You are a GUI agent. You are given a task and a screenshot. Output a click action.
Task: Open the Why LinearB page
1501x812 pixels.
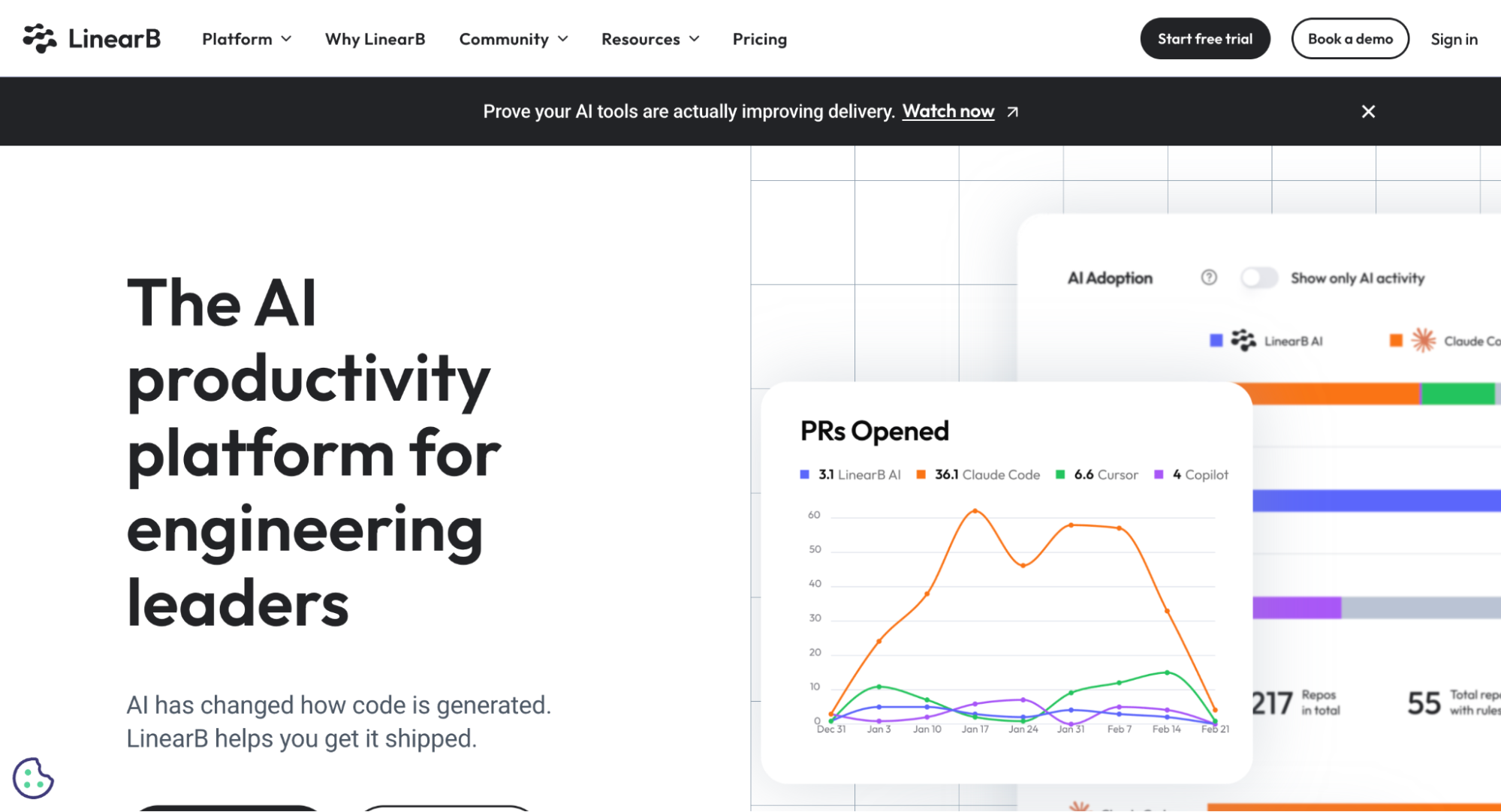tap(375, 39)
